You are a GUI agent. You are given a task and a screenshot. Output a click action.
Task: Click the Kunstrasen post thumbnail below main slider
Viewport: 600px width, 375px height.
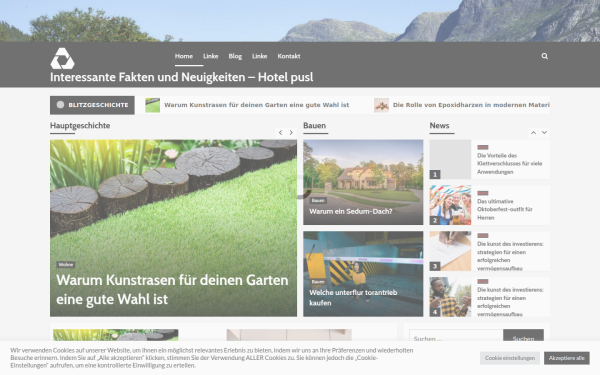coord(116,335)
